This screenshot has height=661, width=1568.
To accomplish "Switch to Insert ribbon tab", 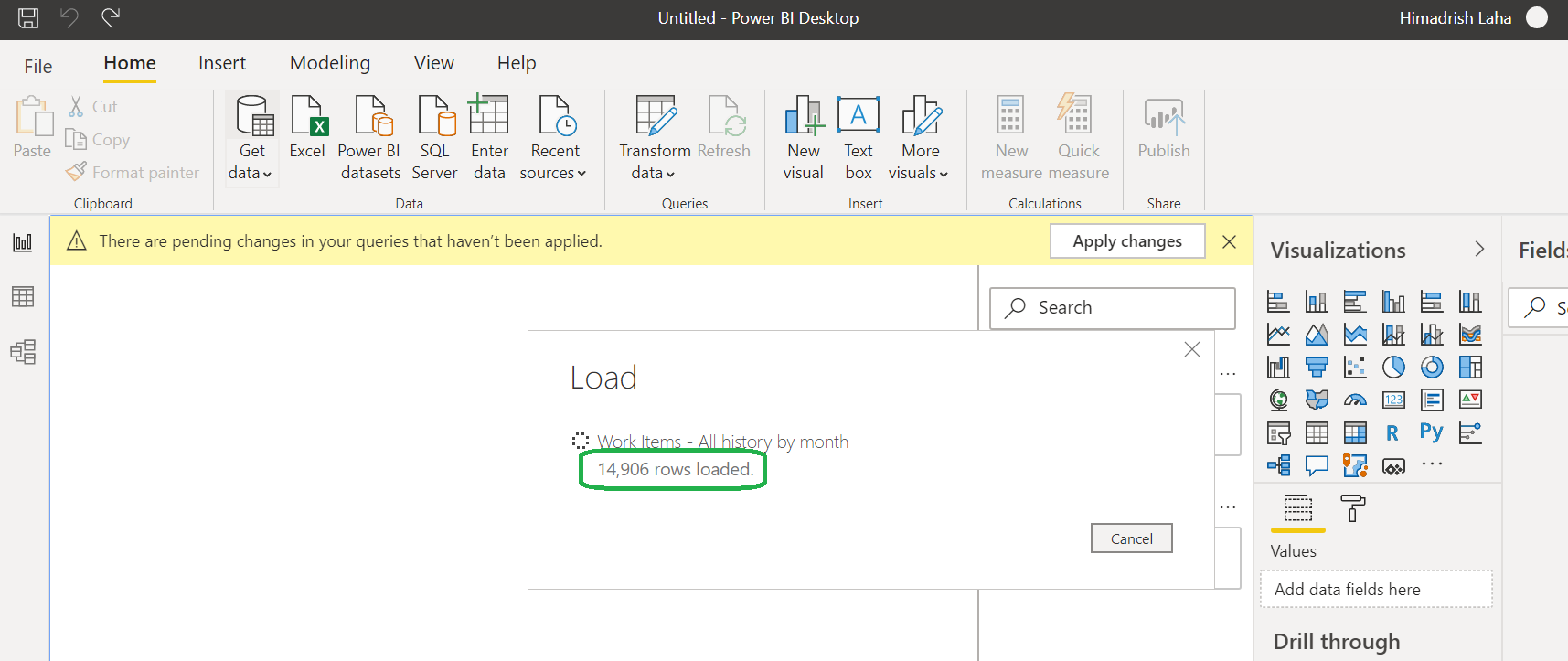I will point(222,63).
